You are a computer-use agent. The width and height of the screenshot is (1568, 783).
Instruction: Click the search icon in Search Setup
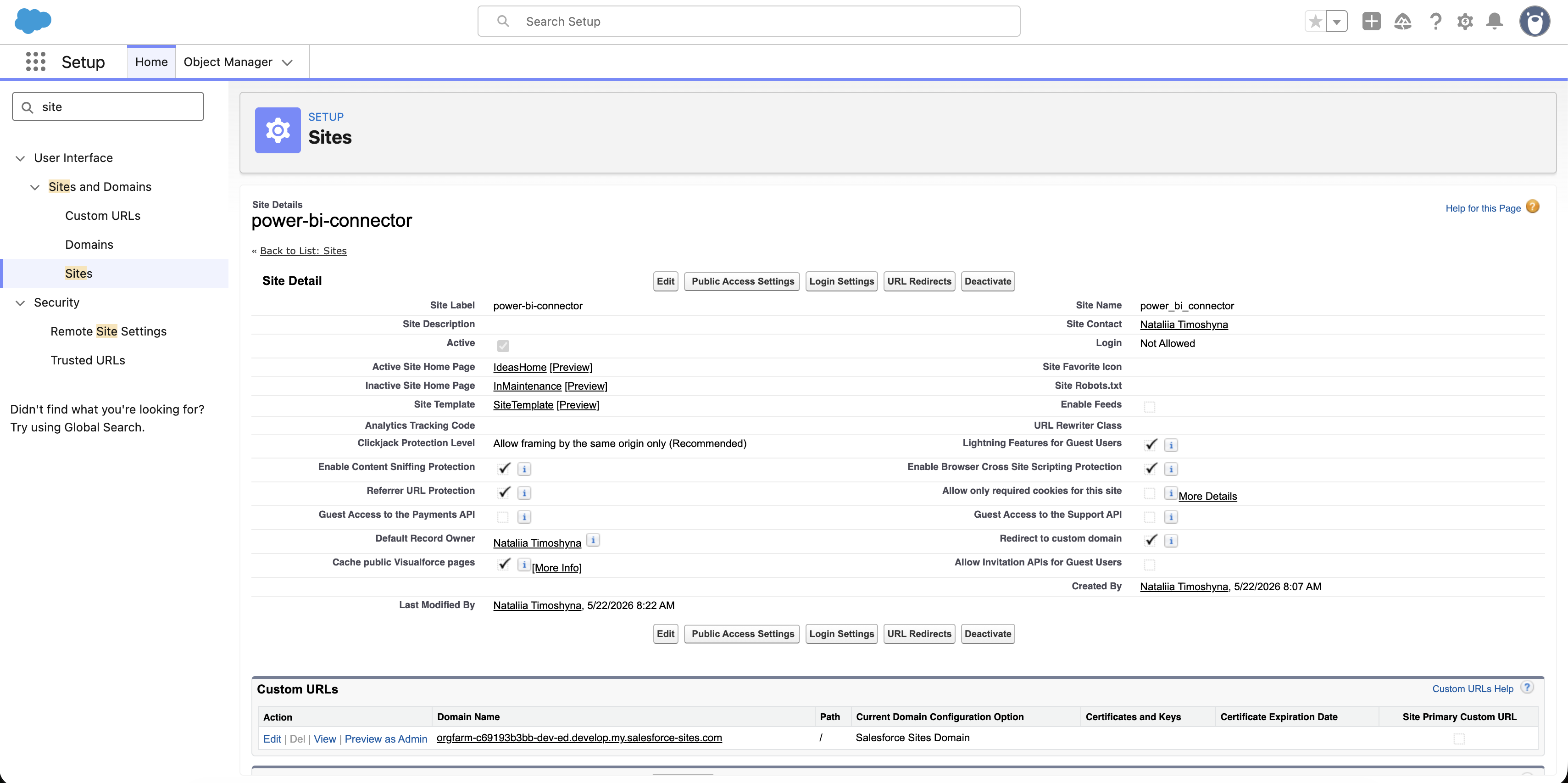pos(503,21)
